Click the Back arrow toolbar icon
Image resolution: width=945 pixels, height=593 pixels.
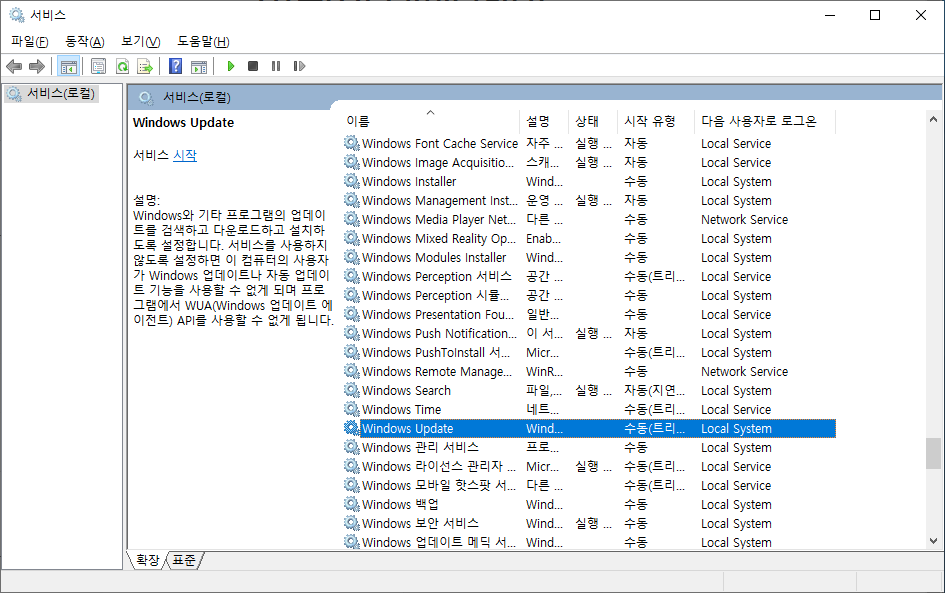(x=14, y=66)
